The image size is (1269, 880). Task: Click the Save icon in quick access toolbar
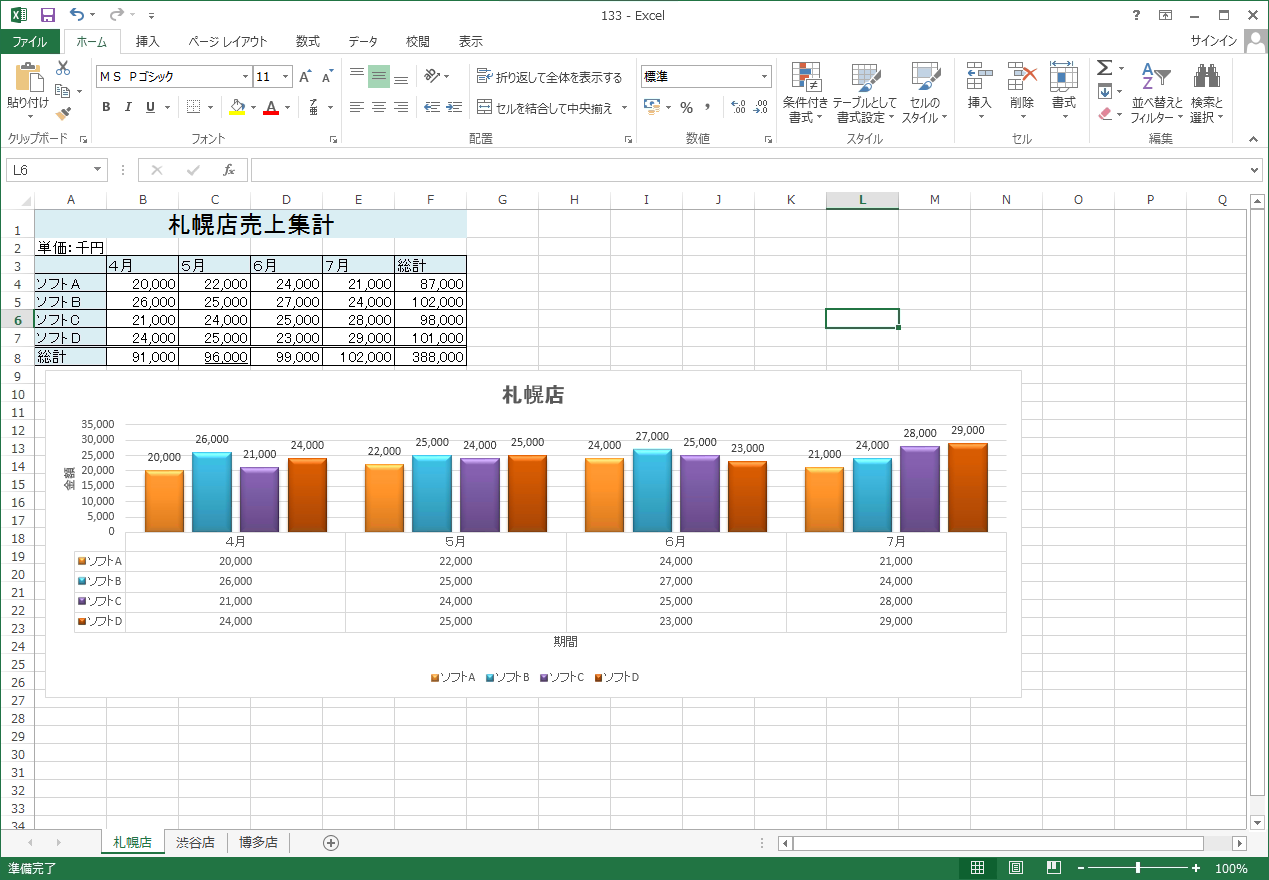pos(47,15)
